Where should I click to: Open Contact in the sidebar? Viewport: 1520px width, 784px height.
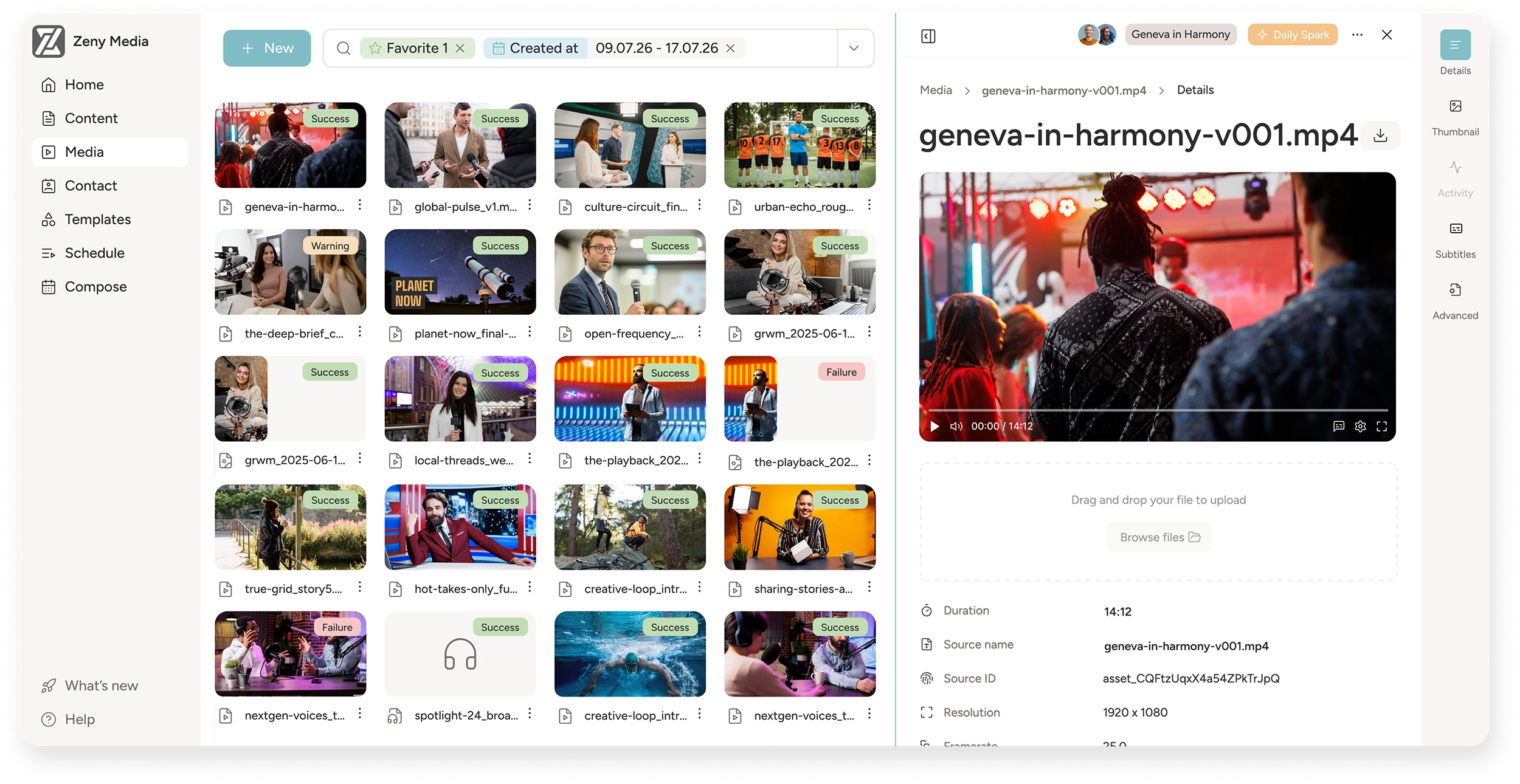110,185
